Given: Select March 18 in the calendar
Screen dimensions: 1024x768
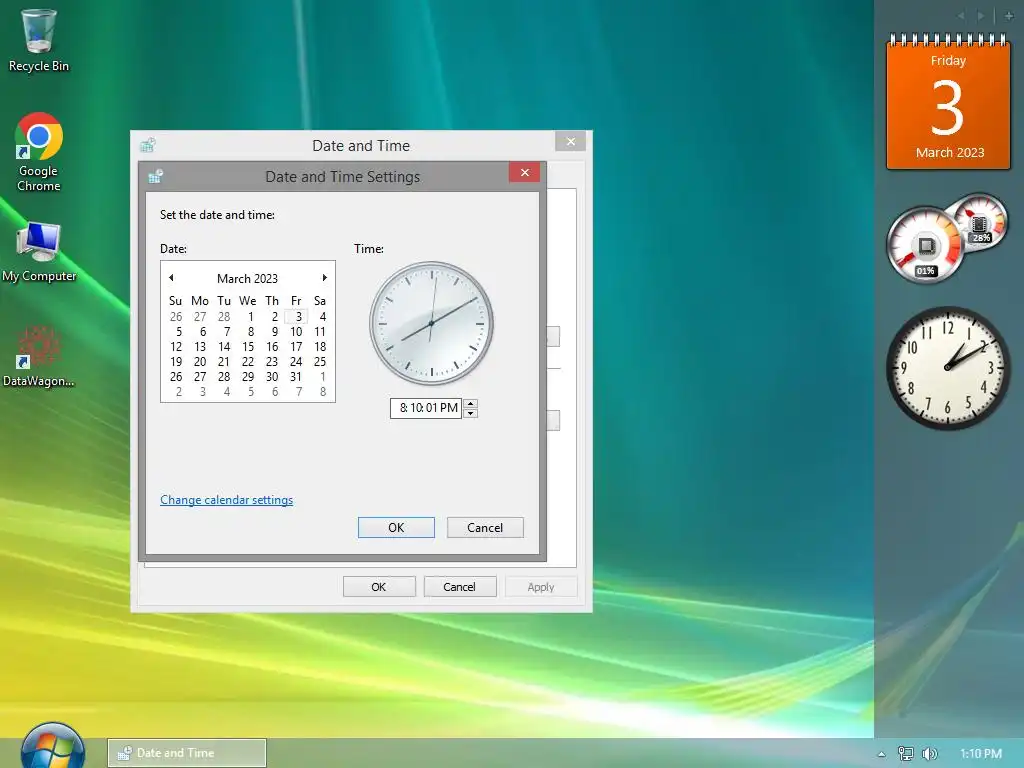Looking at the screenshot, I should pos(320,347).
